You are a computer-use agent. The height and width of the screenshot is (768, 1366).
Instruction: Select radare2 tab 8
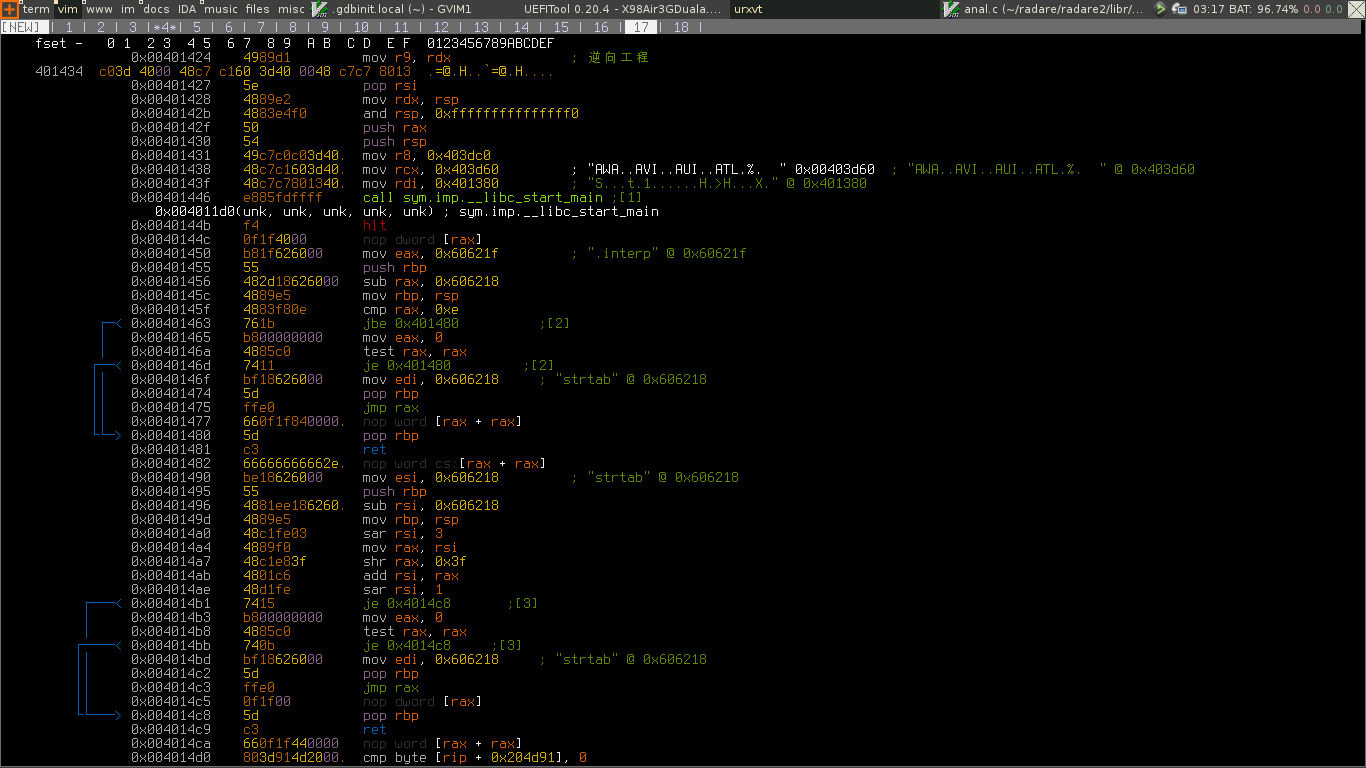(293, 27)
